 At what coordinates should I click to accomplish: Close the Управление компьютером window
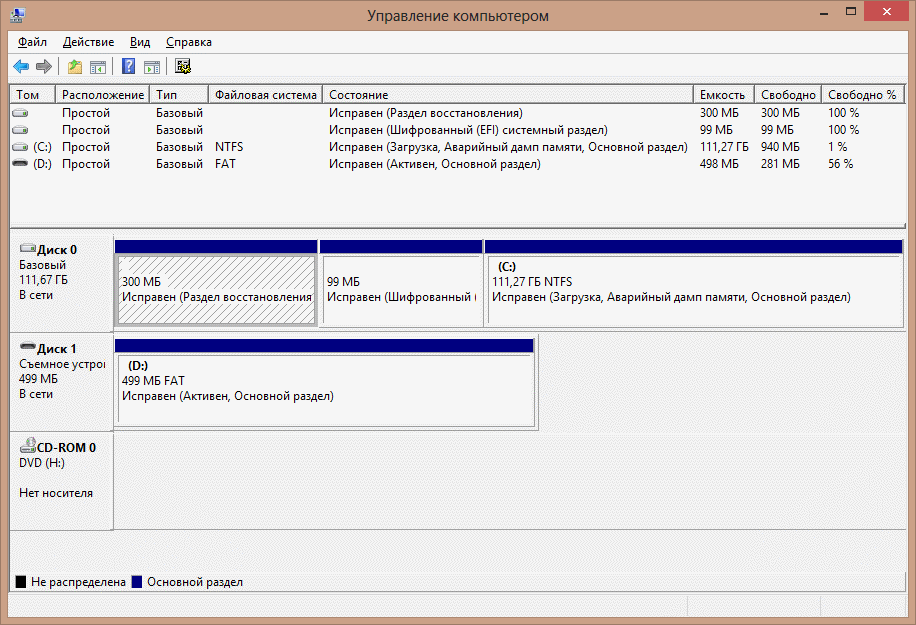(886, 12)
